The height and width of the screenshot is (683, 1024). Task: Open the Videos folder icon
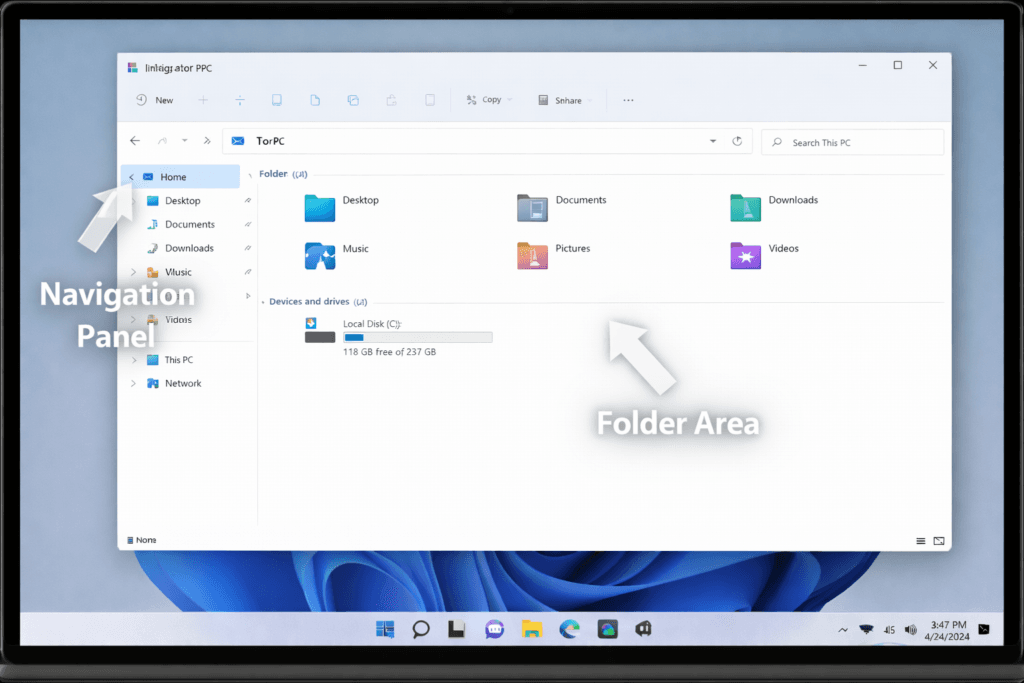[745, 255]
